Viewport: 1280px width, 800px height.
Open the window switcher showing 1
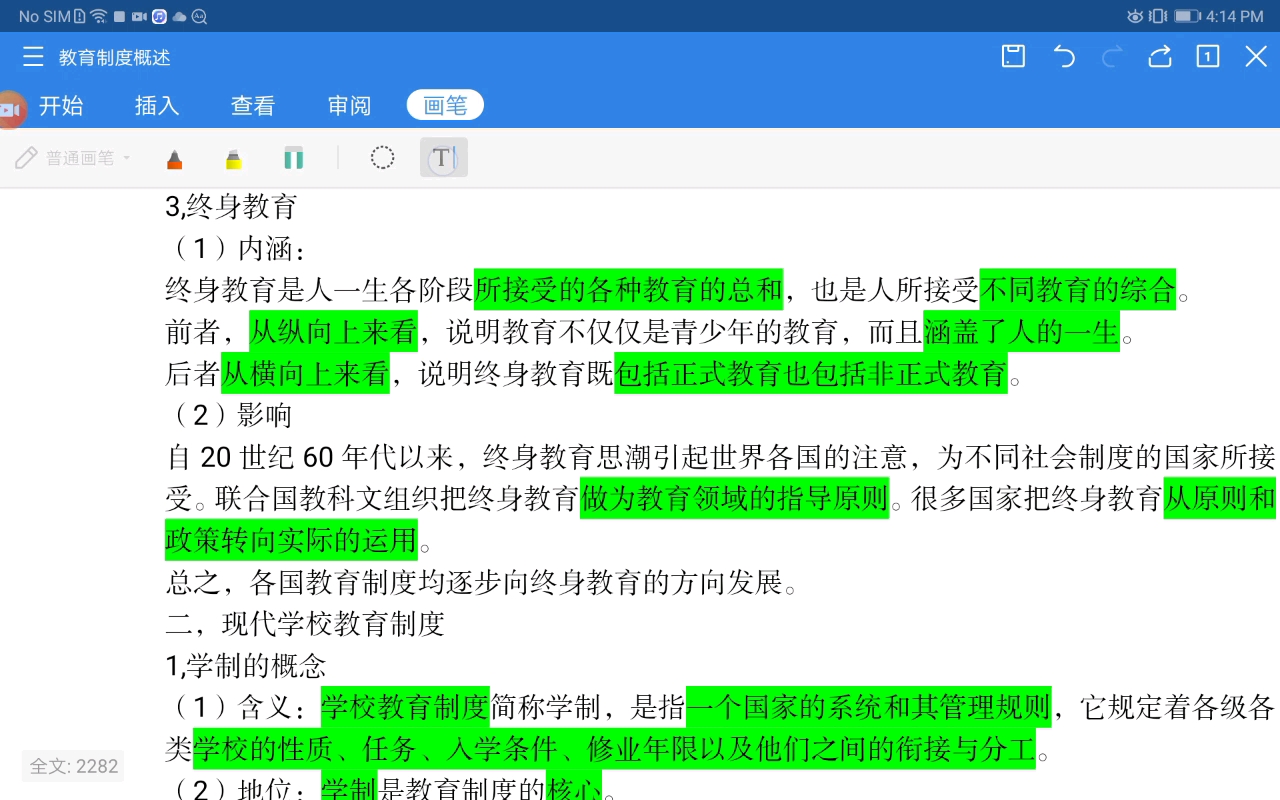[x=1208, y=57]
